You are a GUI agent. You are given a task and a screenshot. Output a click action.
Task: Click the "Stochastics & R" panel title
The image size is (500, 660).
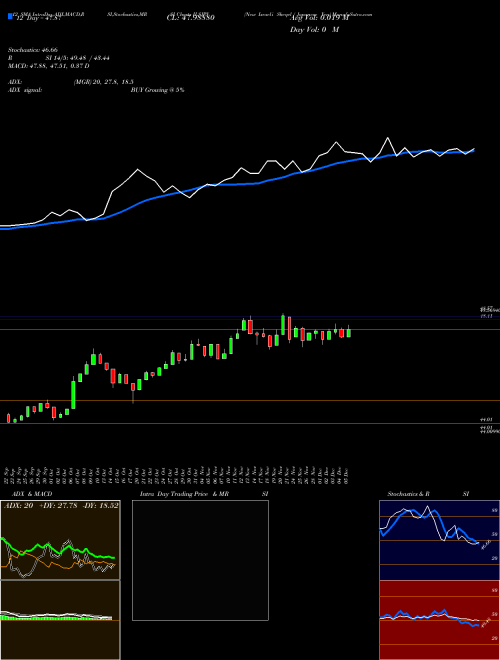tap(408, 494)
